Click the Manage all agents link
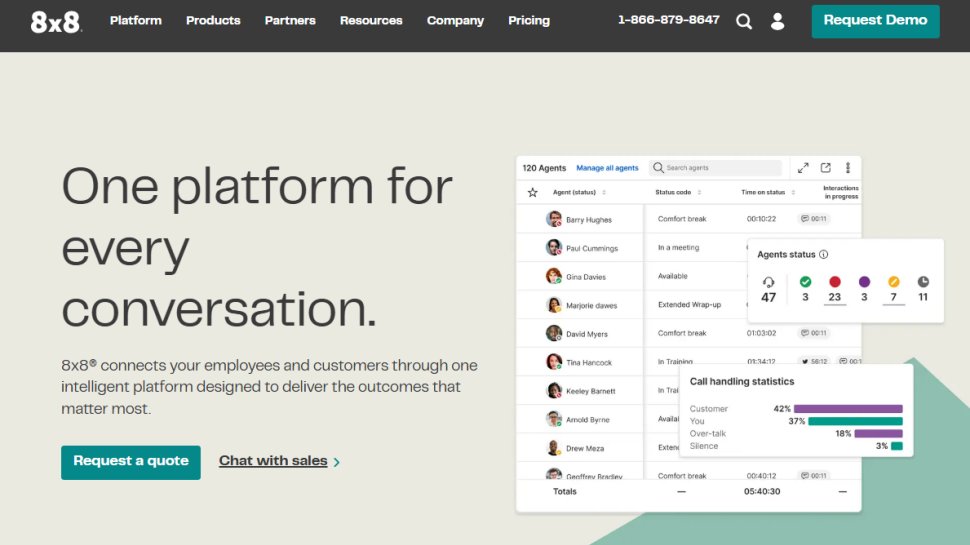This screenshot has height=545, width=970. coord(607,168)
